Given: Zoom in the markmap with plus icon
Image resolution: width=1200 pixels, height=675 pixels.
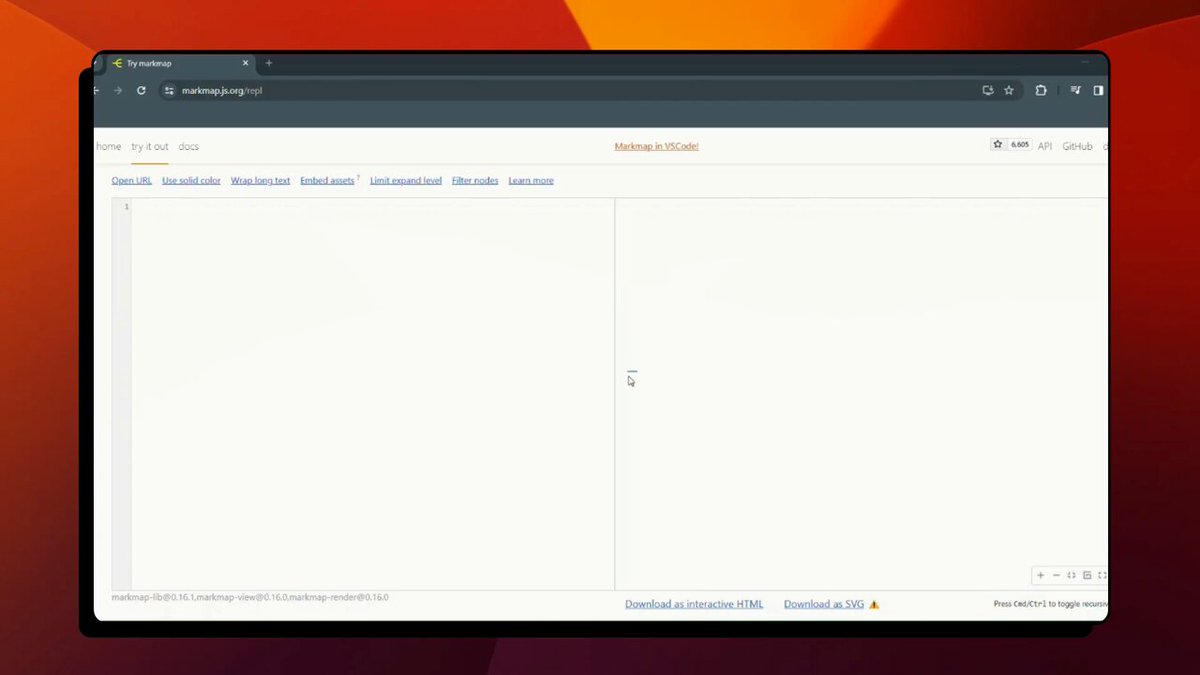Looking at the screenshot, I should click(1040, 575).
